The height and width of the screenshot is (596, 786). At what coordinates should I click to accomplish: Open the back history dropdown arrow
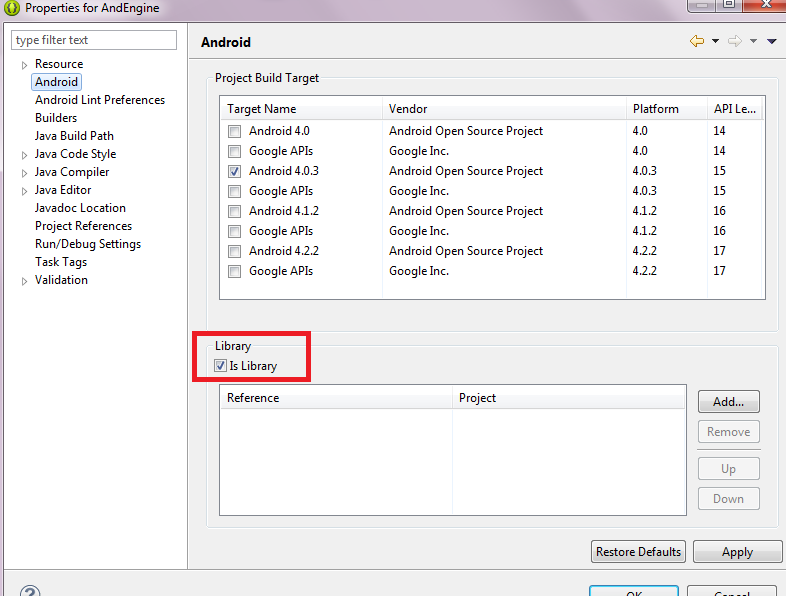715,41
